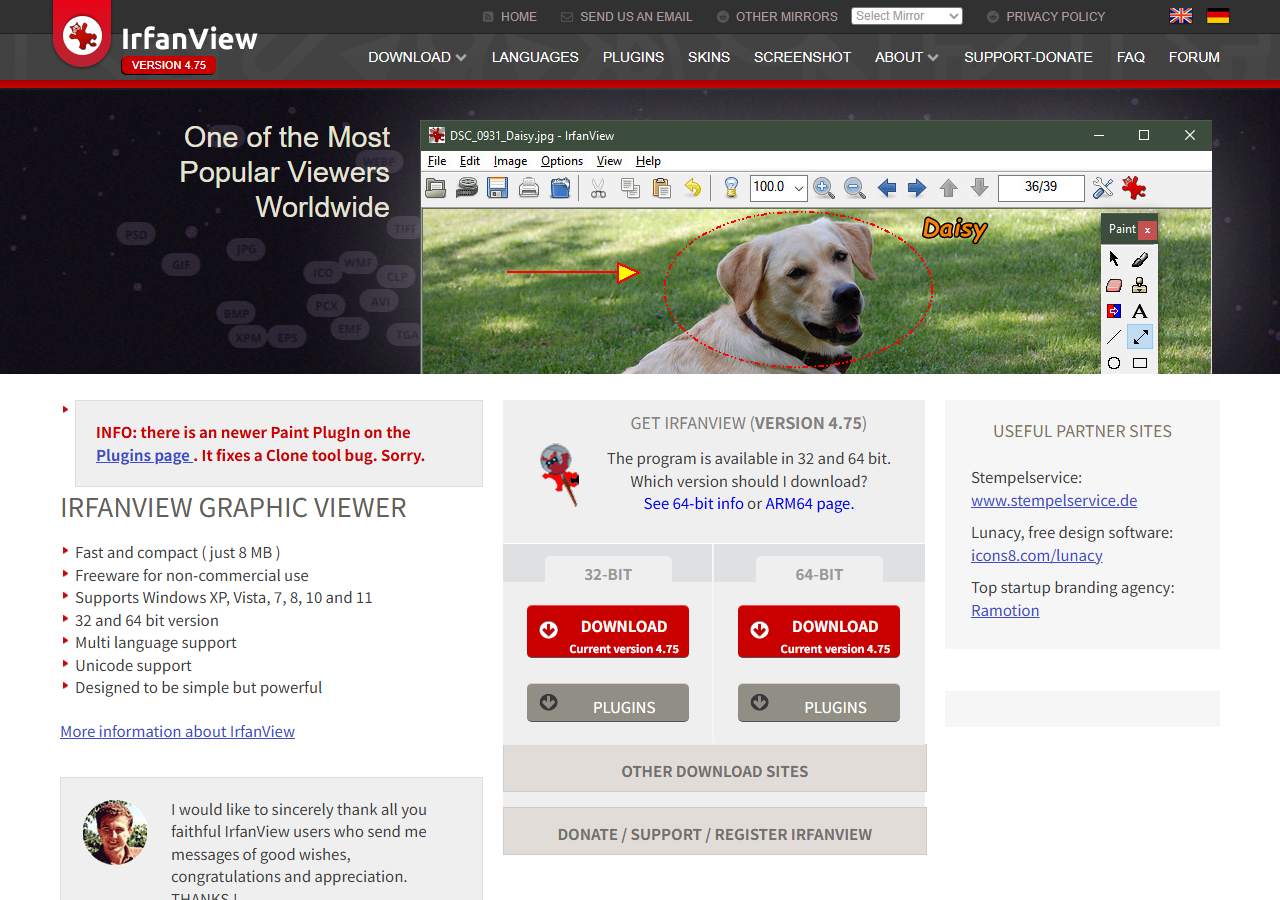Click the blue previous image arrow in banner
Image resolution: width=1280 pixels, height=900 pixels.
886,187
